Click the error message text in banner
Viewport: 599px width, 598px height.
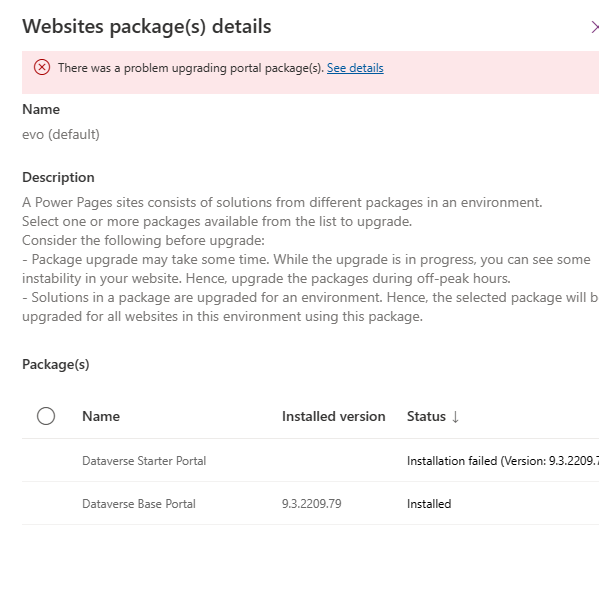click(x=191, y=68)
